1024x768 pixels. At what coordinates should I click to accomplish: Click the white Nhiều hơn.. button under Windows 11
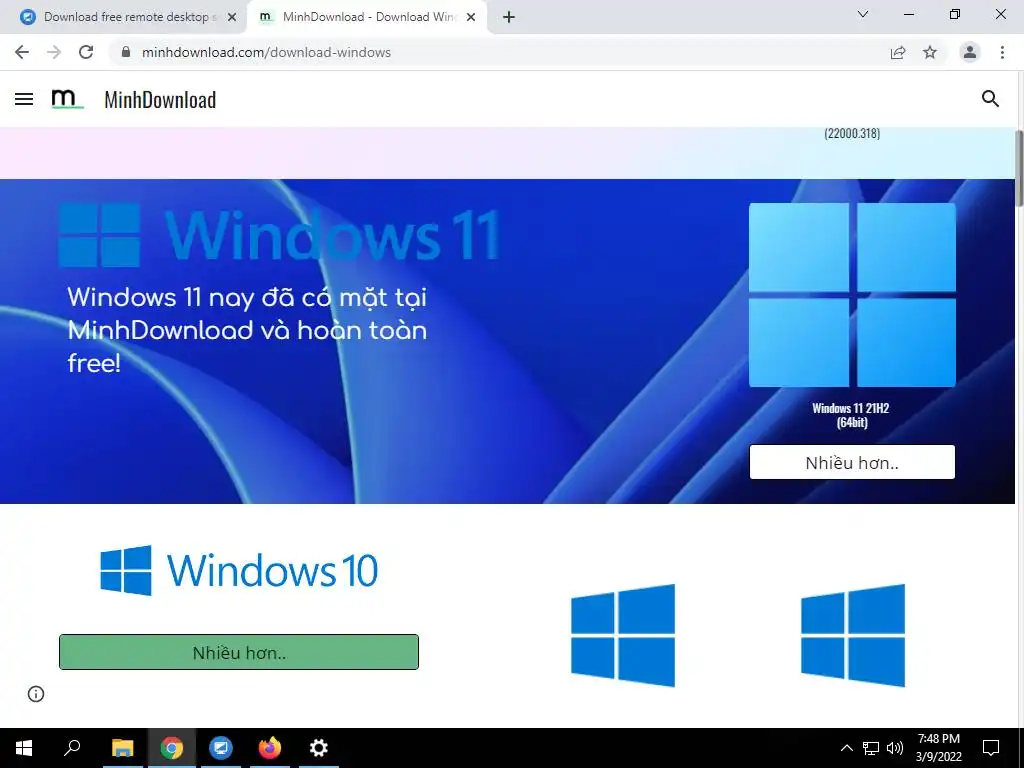(x=852, y=462)
